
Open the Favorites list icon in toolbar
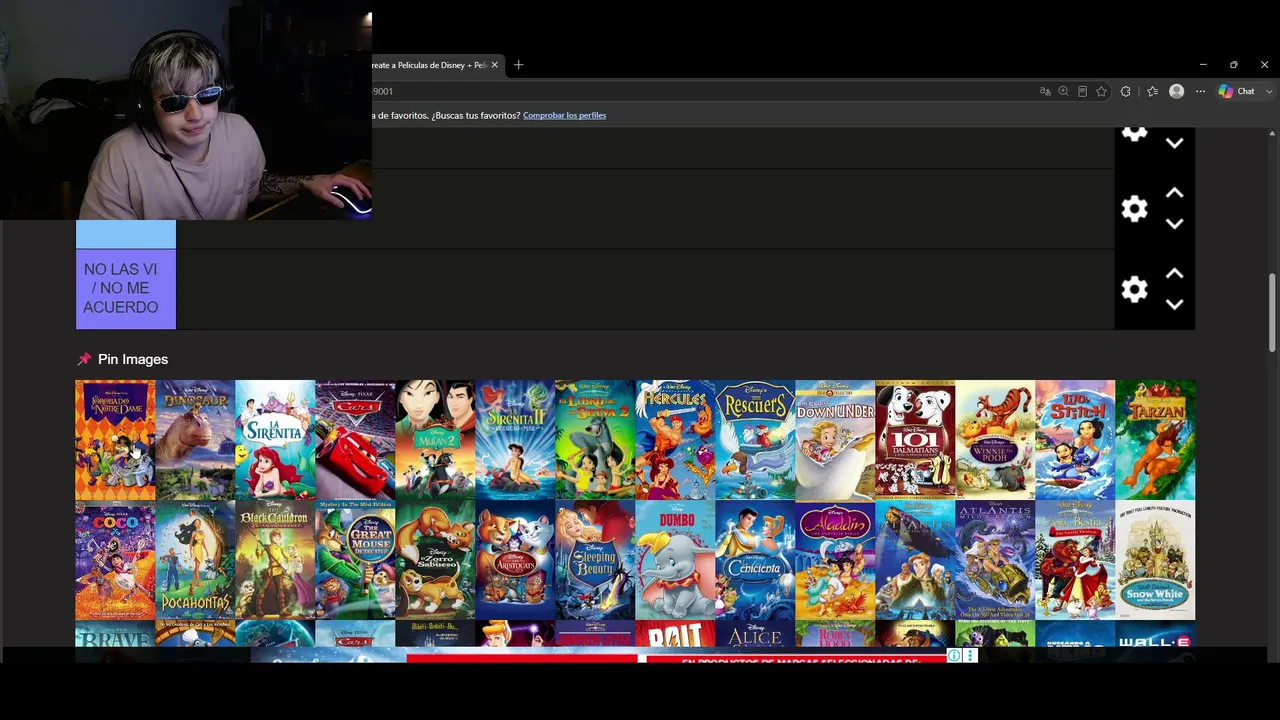click(1152, 91)
